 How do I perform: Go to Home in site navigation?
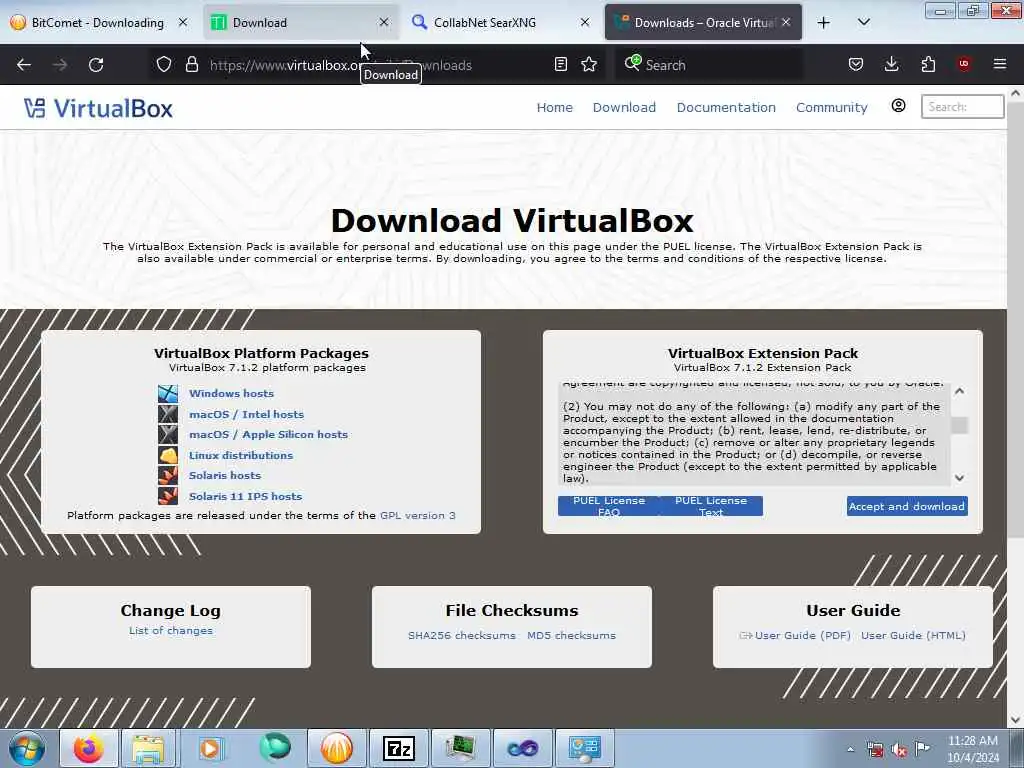554,107
